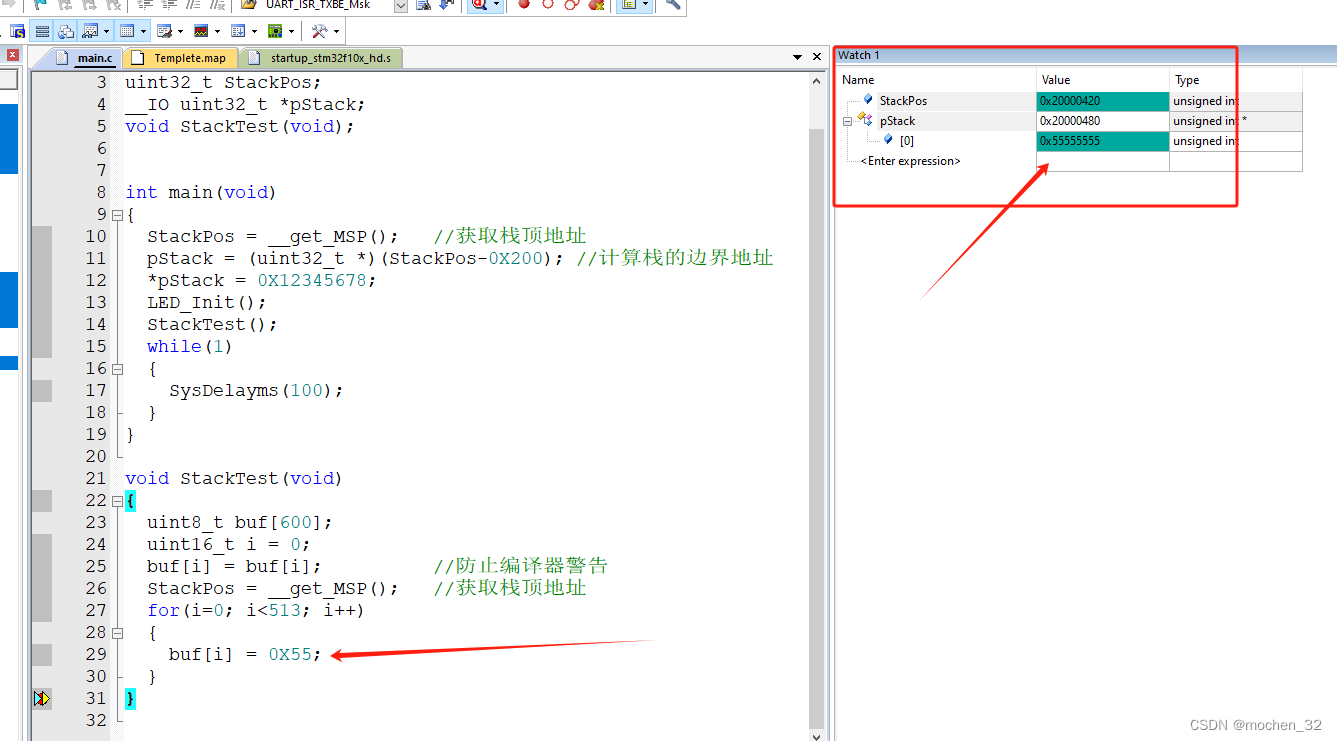Open the Toolbox dropdown arrow
Viewport: 1337px width, 741px height.
coord(336,31)
